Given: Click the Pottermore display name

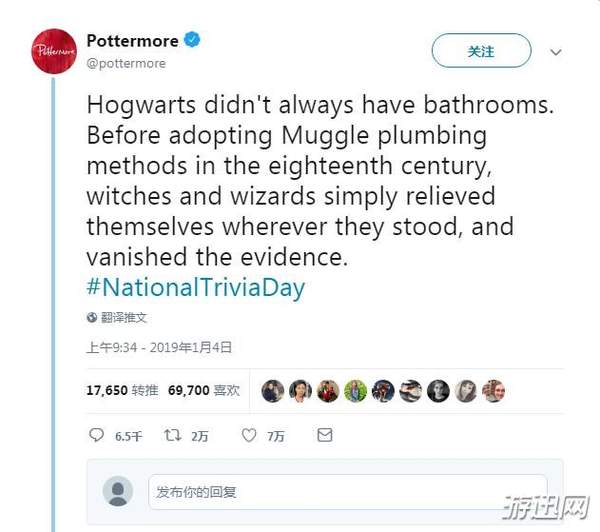Looking at the screenshot, I should click(x=132, y=41).
